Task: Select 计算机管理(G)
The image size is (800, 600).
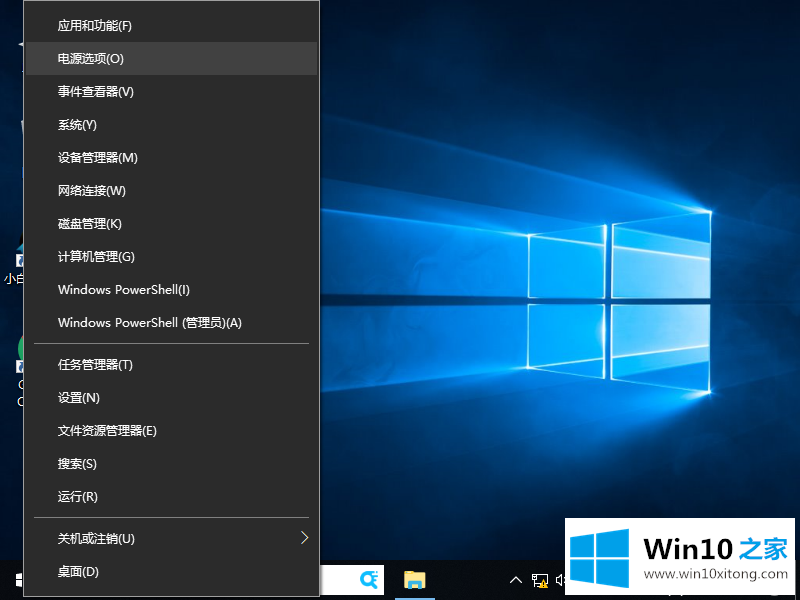Action: 171,257
